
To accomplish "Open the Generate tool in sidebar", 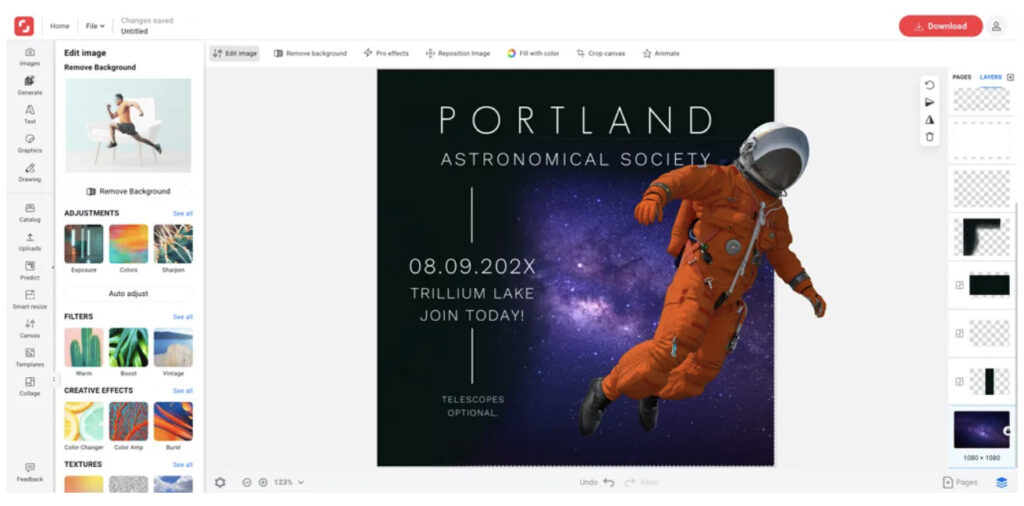I will [29, 85].
